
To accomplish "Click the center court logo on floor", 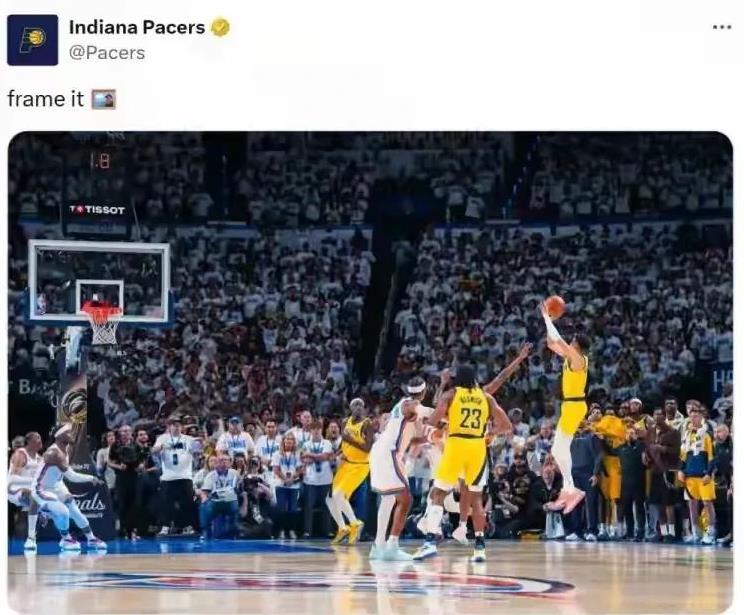I will pos(313,581).
